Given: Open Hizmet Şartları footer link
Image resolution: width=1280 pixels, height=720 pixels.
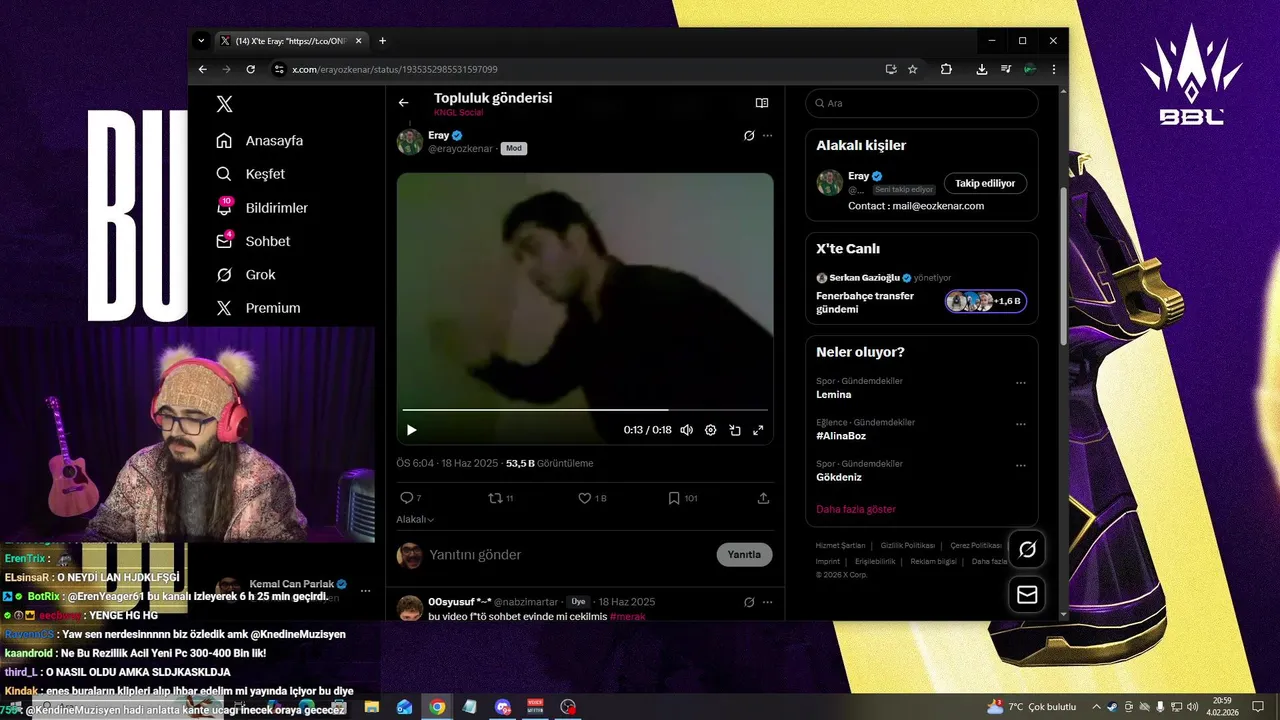Looking at the screenshot, I should pyautogui.click(x=840, y=545).
